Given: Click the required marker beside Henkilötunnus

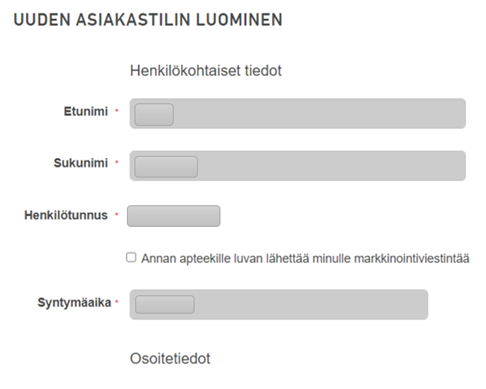Looking at the screenshot, I should coord(117,214).
